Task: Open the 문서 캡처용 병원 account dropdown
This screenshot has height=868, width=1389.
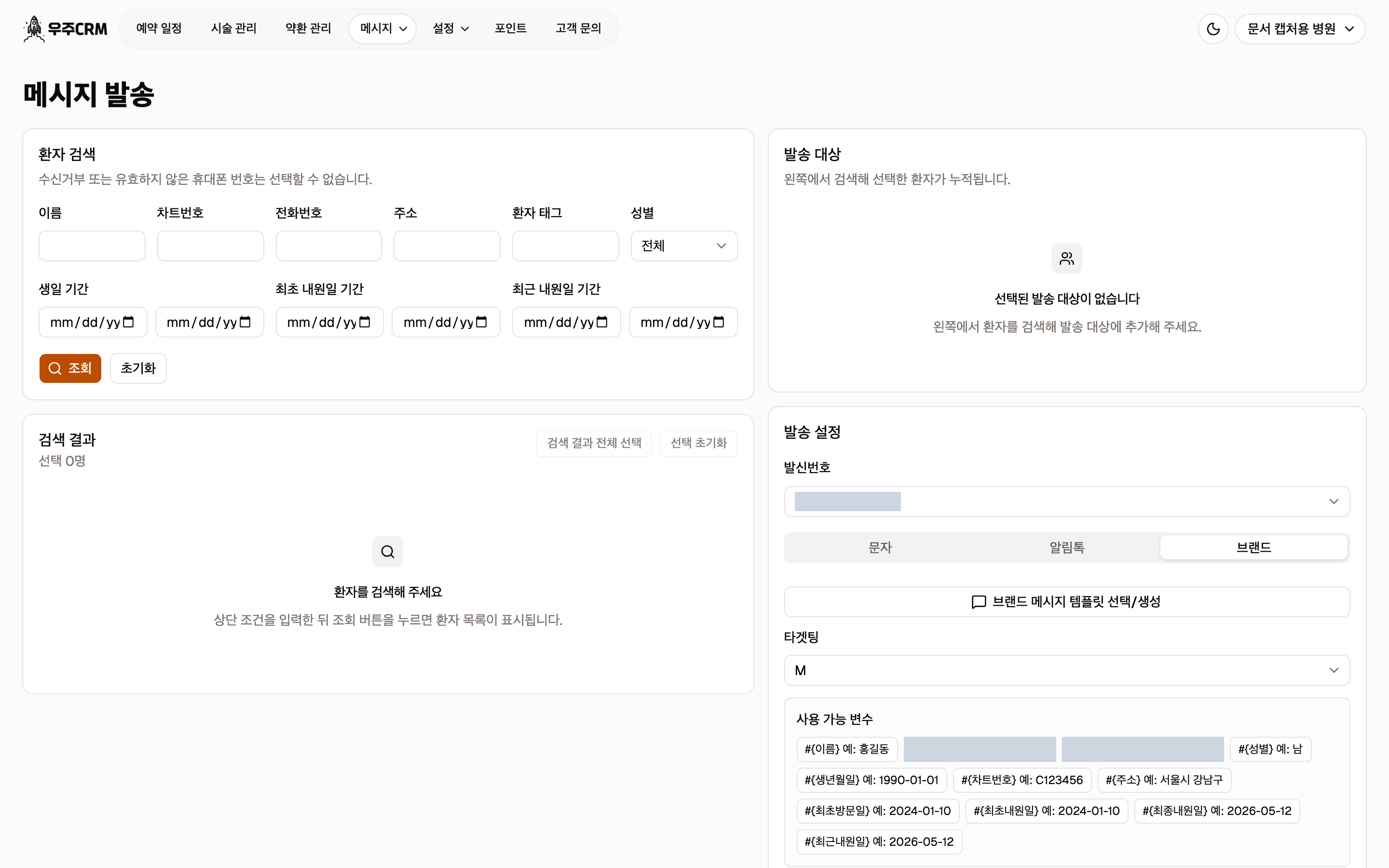Action: (1300, 29)
